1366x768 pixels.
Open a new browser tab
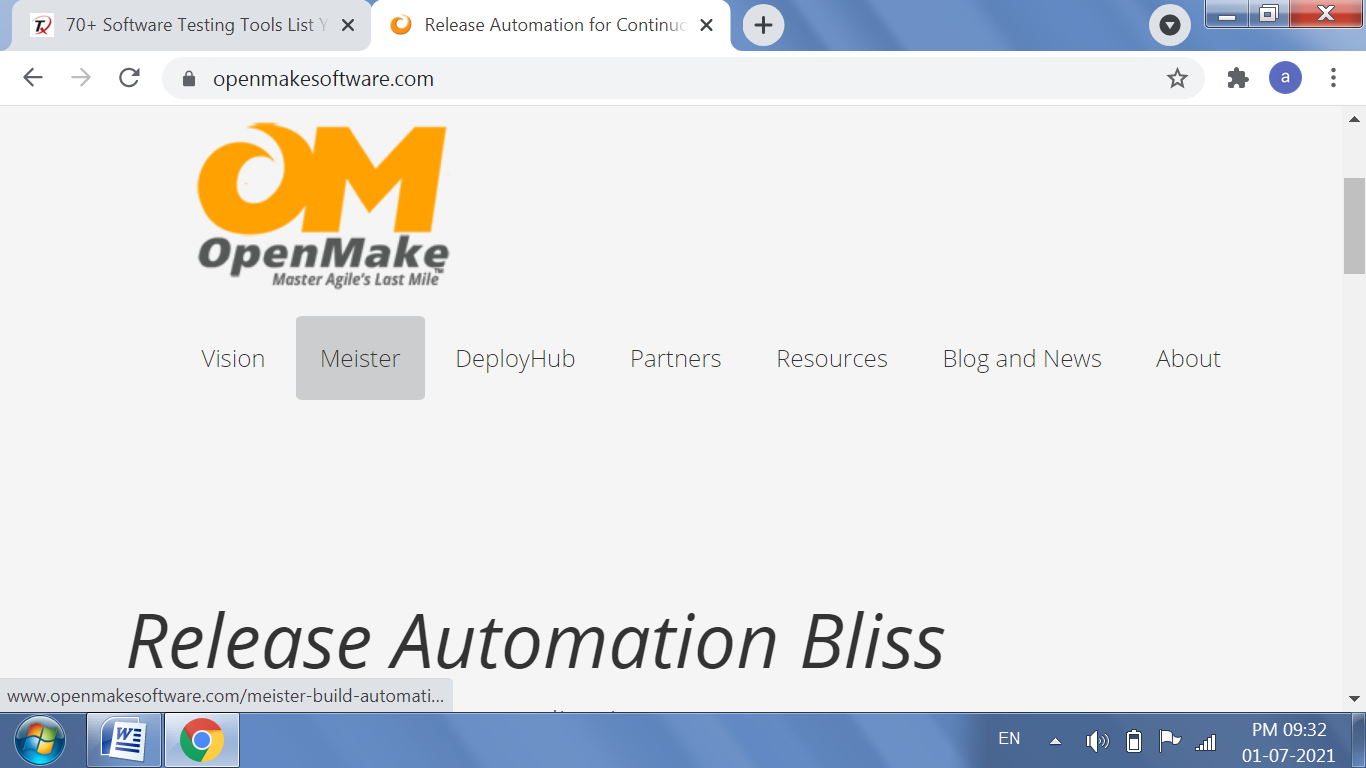coord(763,25)
